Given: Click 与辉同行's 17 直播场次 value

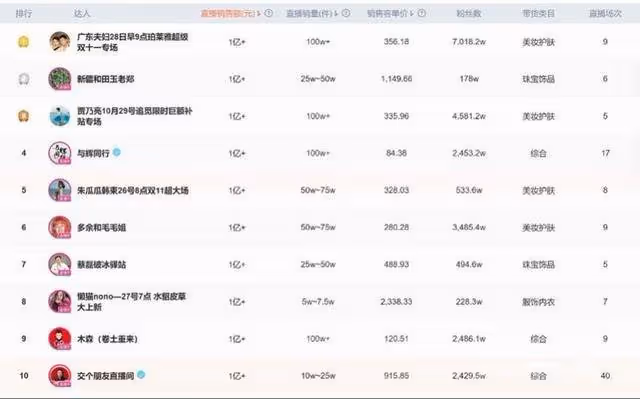Looking at the screenshot, I should pyautogui.click(x=605, y=153).
